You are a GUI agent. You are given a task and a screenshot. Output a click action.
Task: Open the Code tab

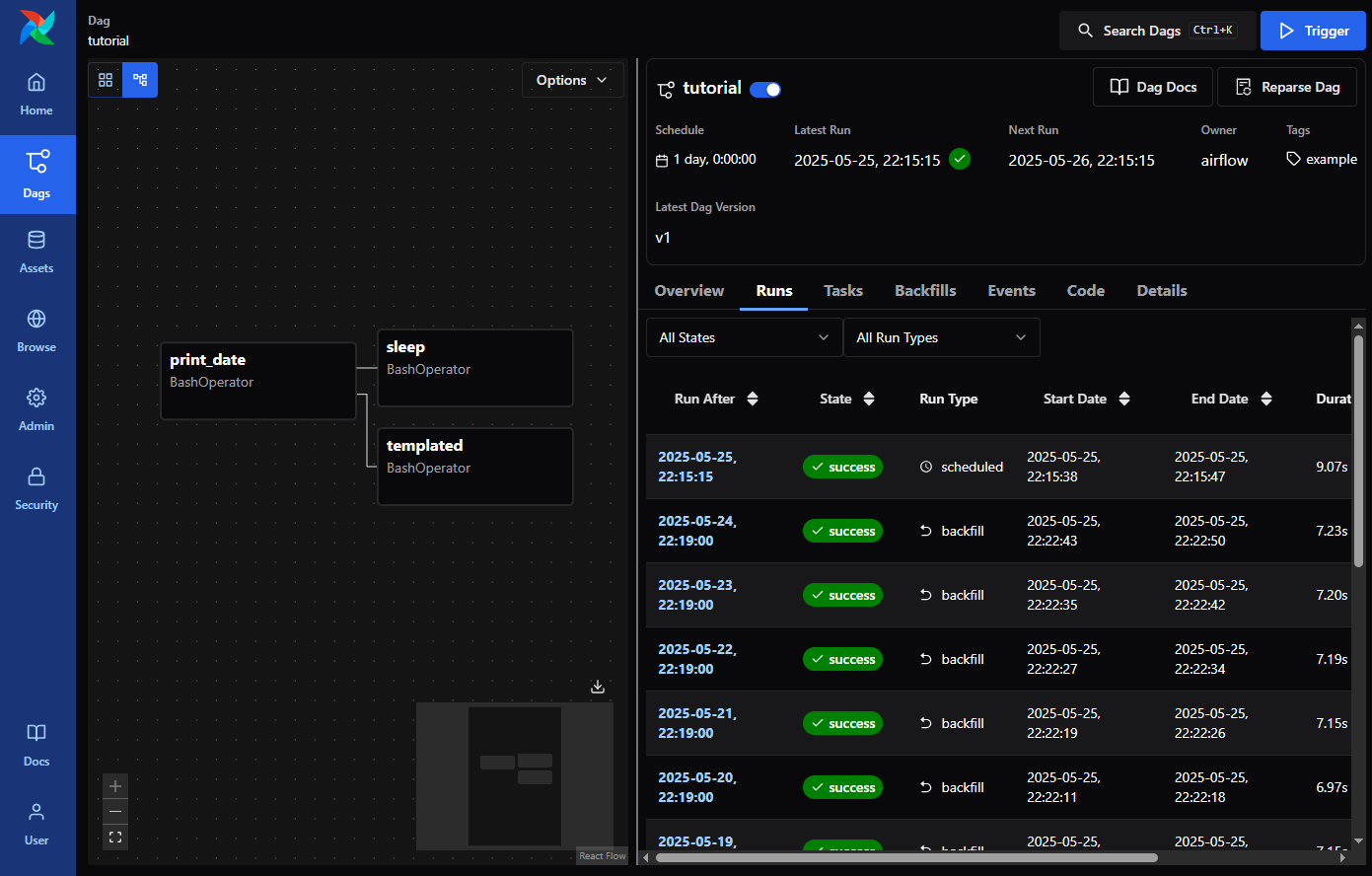(1085, 291)
